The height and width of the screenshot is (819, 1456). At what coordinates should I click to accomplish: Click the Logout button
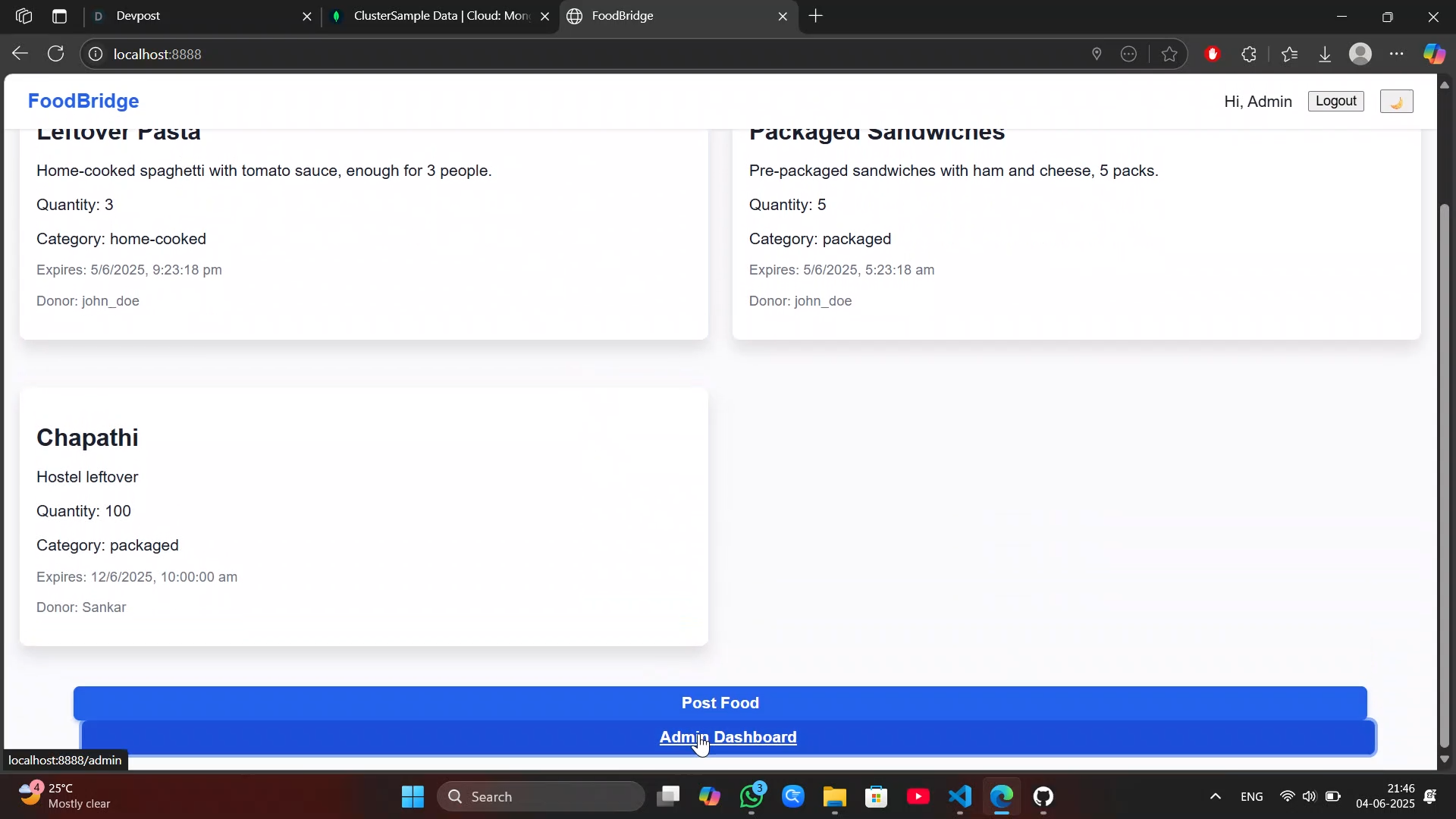(x=1335, y=102)
